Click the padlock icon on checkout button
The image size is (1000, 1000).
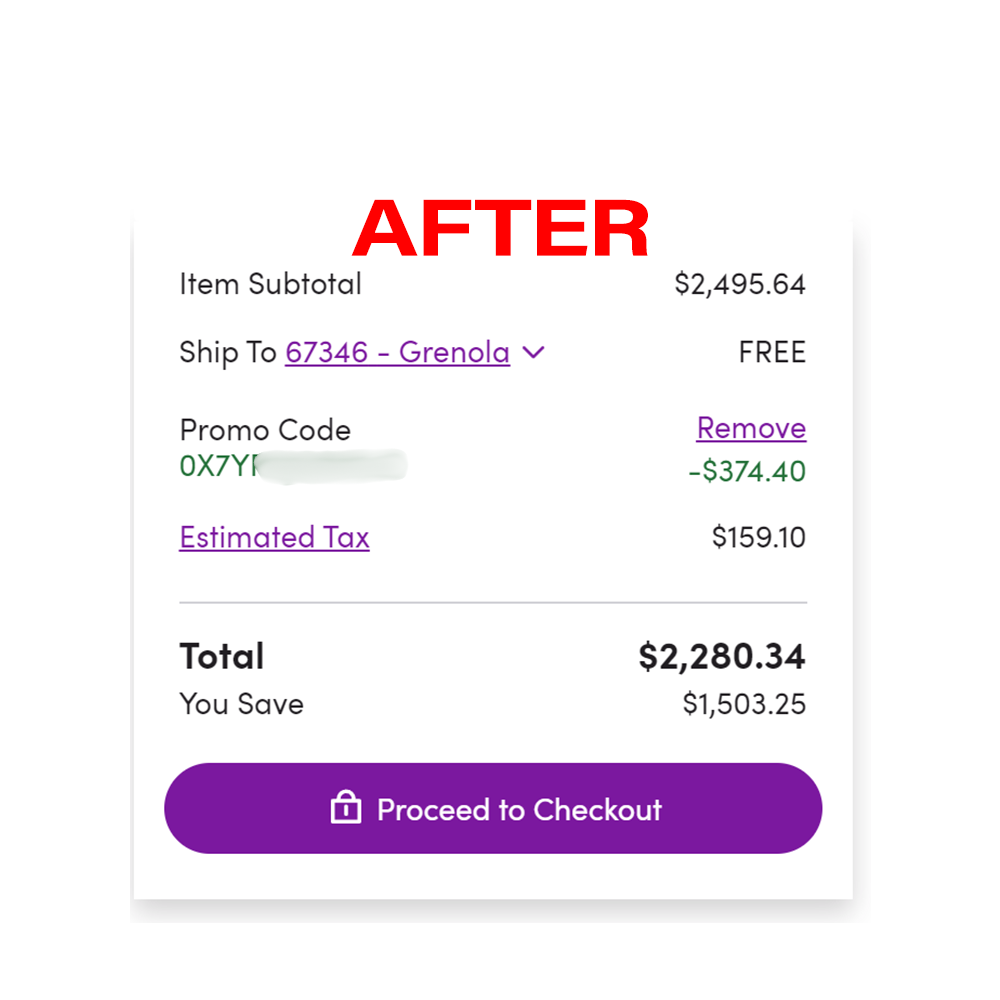tap(345, 808)
